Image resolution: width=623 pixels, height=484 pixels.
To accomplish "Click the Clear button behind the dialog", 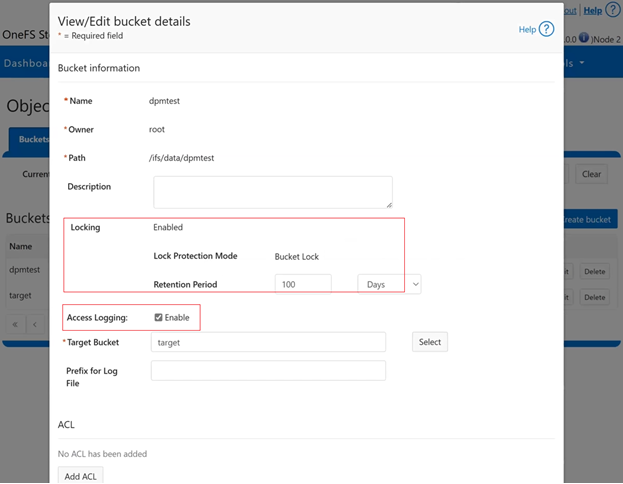I will (x=594, y=174).
